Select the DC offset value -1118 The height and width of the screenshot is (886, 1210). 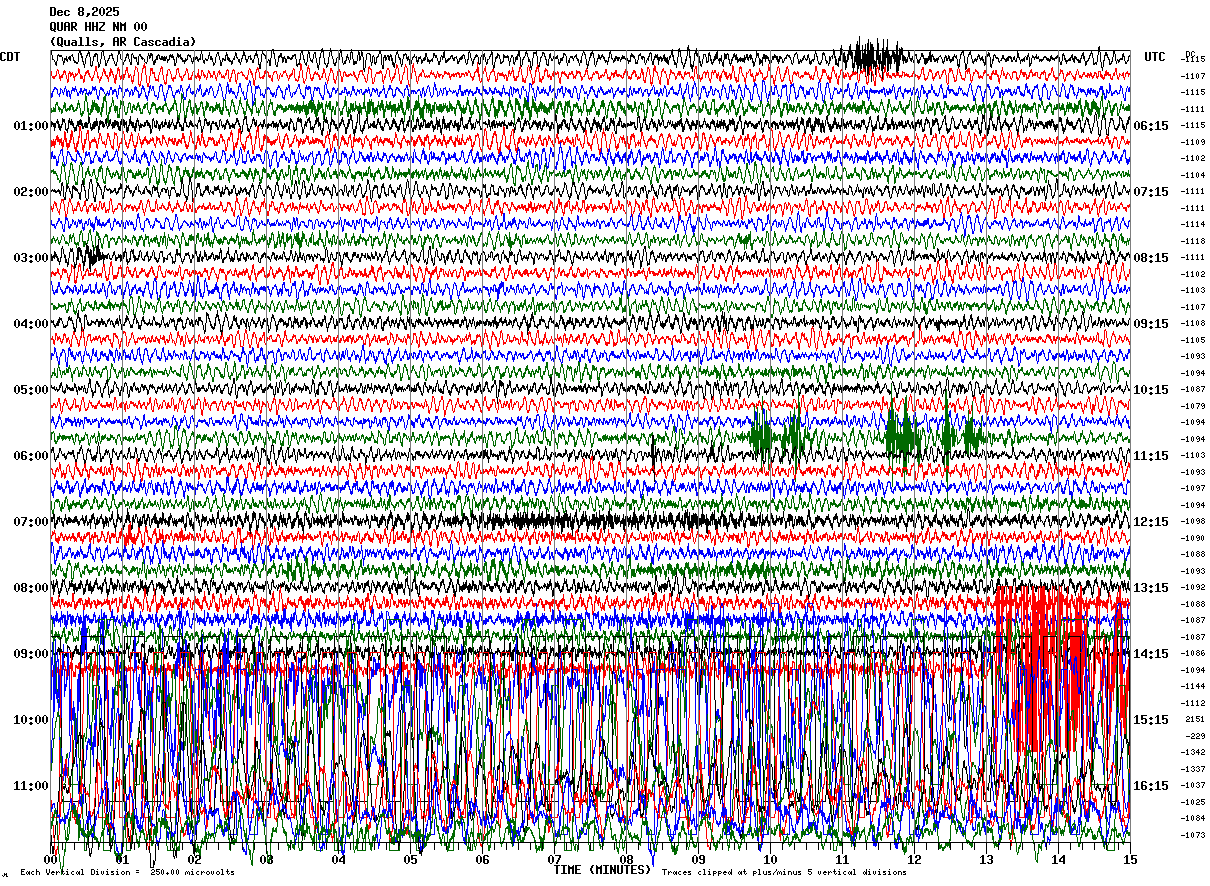[1194, 241]
